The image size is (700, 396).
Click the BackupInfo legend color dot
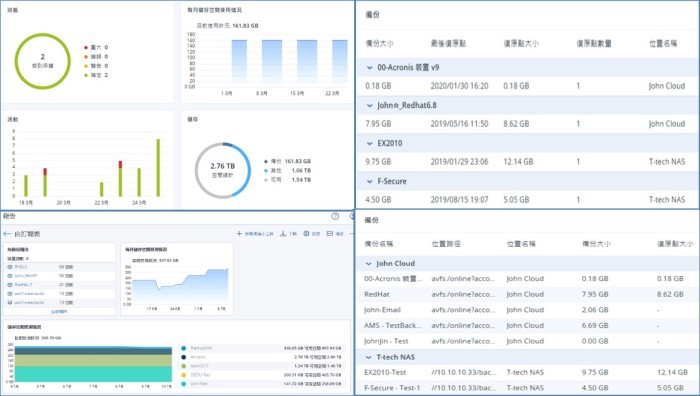click(x=183, y=348)
